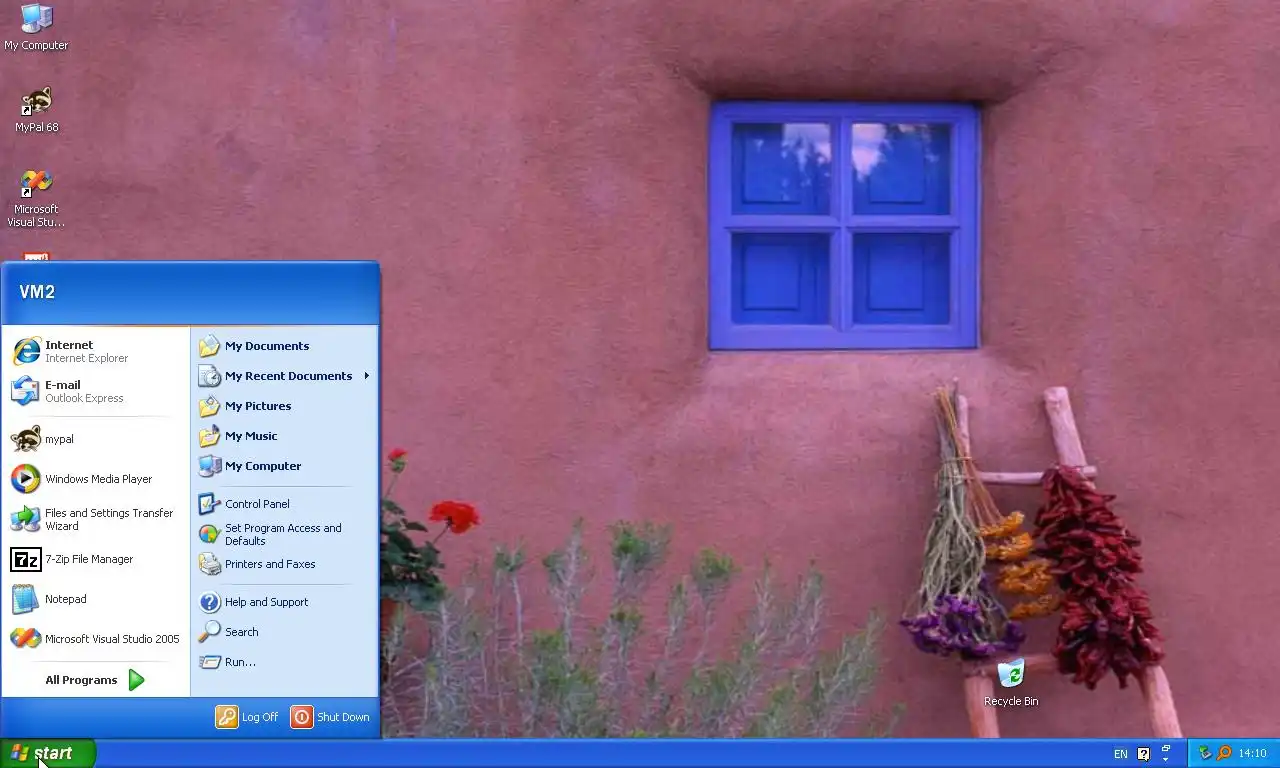Open Microsoft Visual Studio 2005 in Start menu
Viewport: 1280px width, 768px height.
[97, 639]
